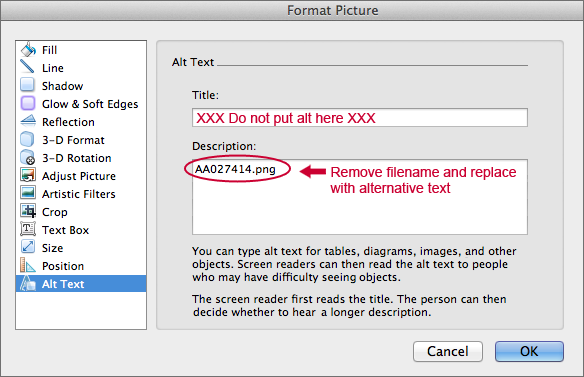Click the AA027414.png text in the Description box

coord(235,169)
